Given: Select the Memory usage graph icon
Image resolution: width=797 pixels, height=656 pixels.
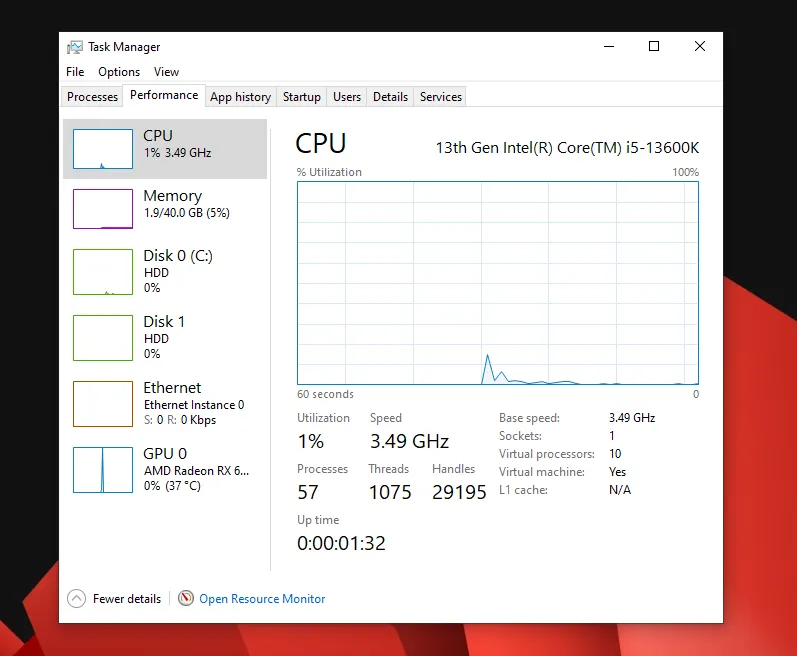Looking at the screenshot, I should tap(103, 209).
